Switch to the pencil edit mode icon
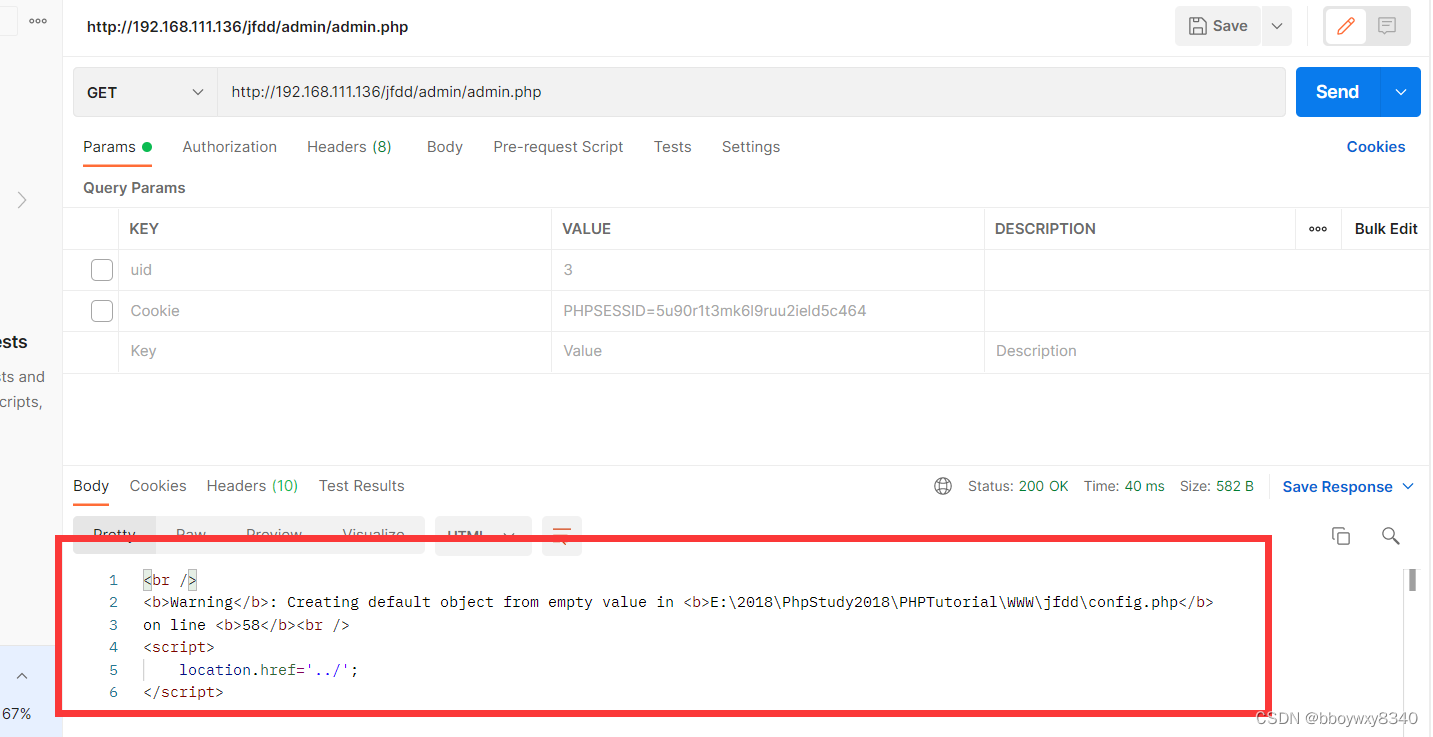 1346,26
